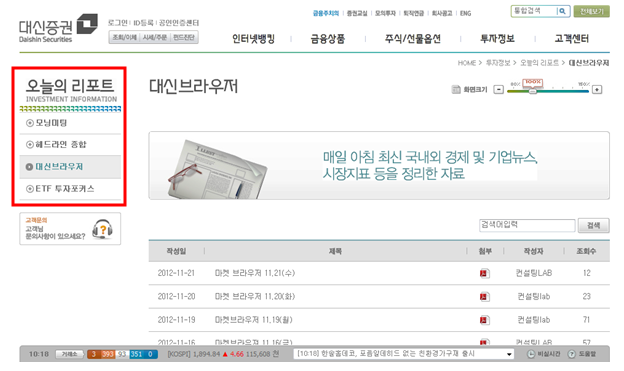
Task: Click the circle icon beside 모닝미팅
Action: coord(30,123)
